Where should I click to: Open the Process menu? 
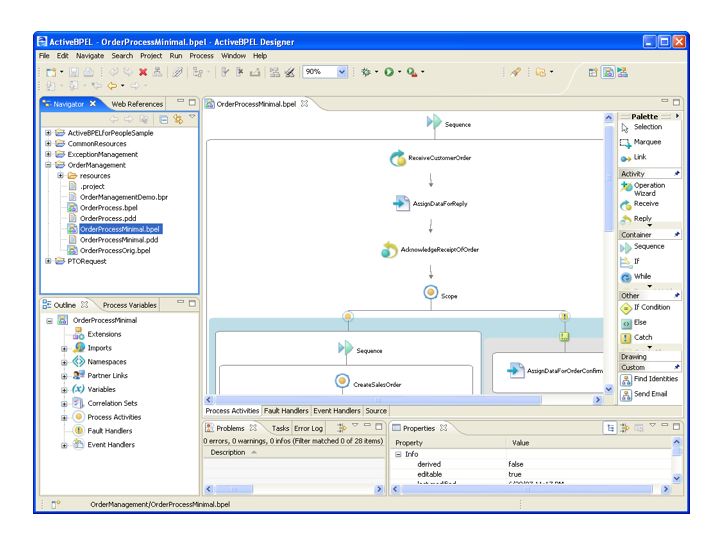point(201,56)
